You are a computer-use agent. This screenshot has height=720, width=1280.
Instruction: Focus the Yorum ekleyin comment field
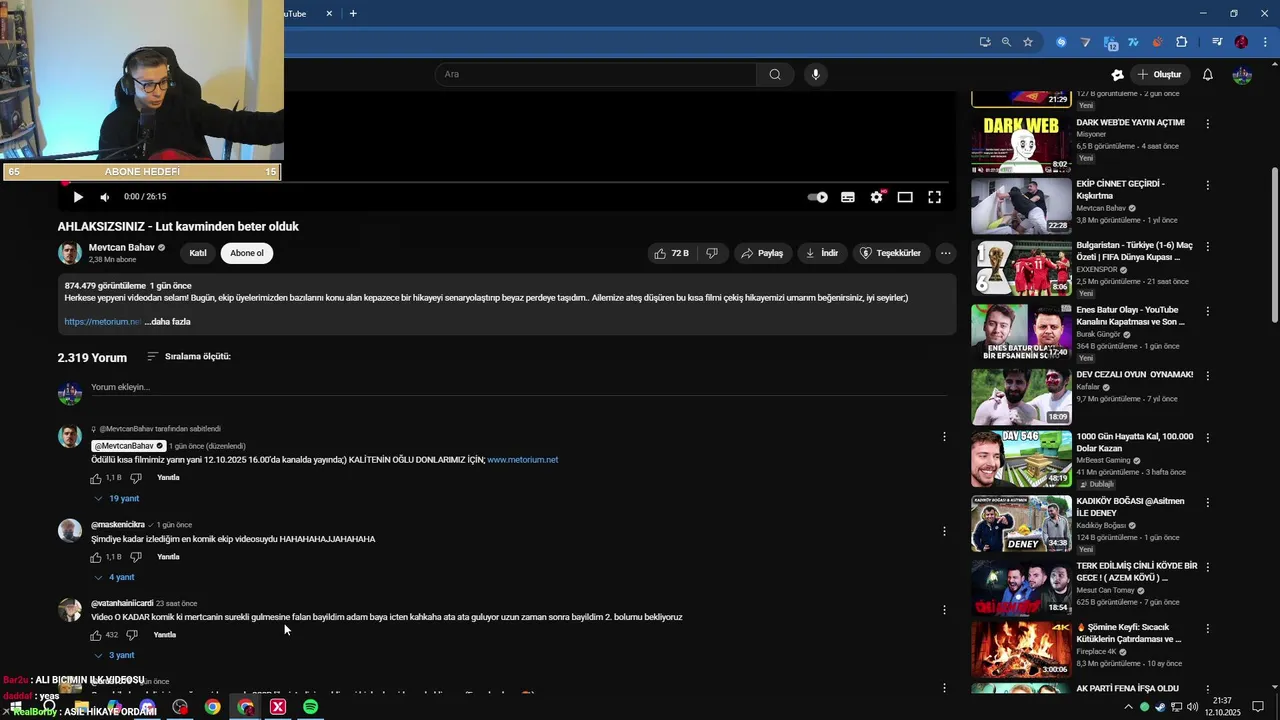click(x=517, y=388)
